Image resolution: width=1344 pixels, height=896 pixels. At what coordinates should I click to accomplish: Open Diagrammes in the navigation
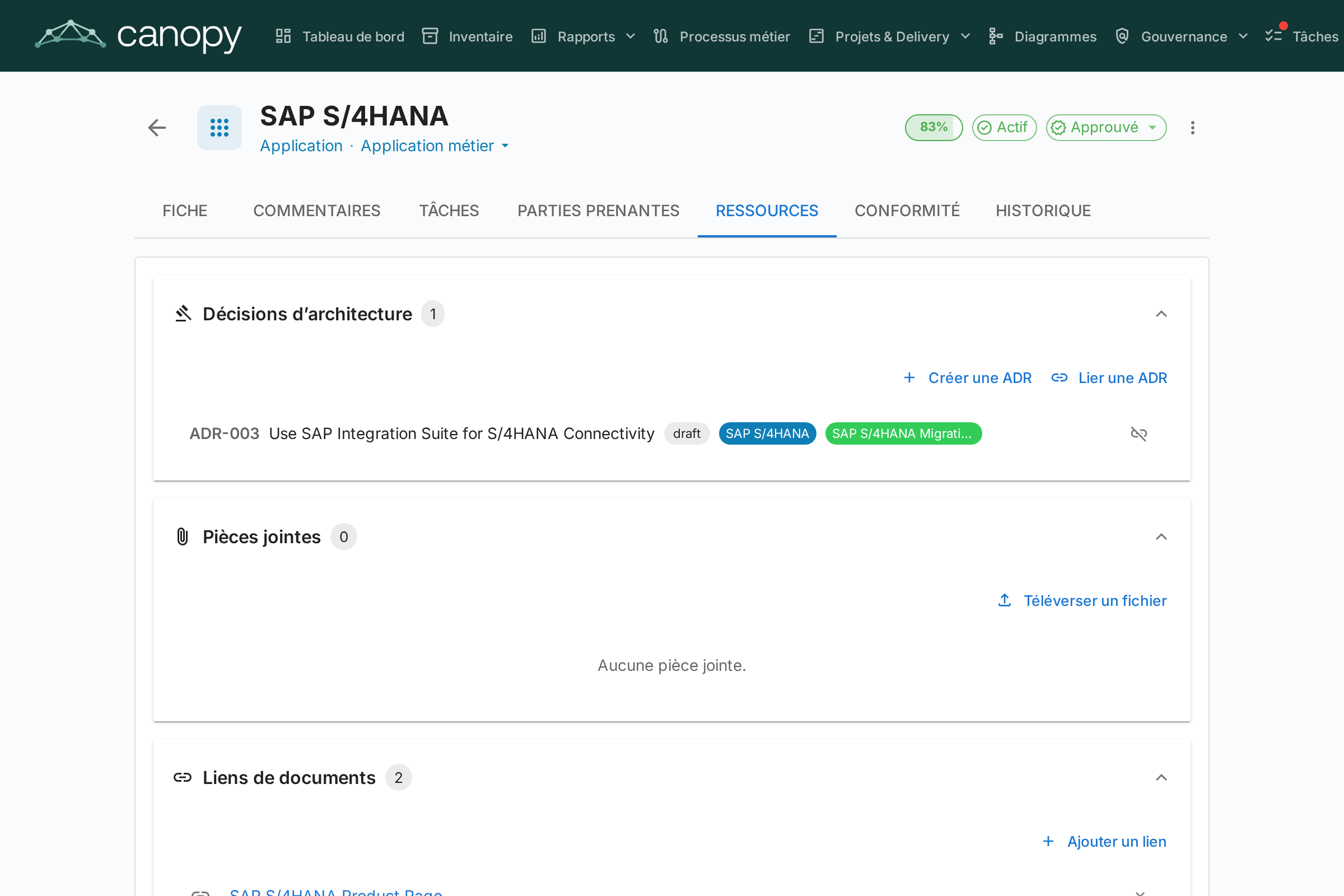(x=1043, y=36)
